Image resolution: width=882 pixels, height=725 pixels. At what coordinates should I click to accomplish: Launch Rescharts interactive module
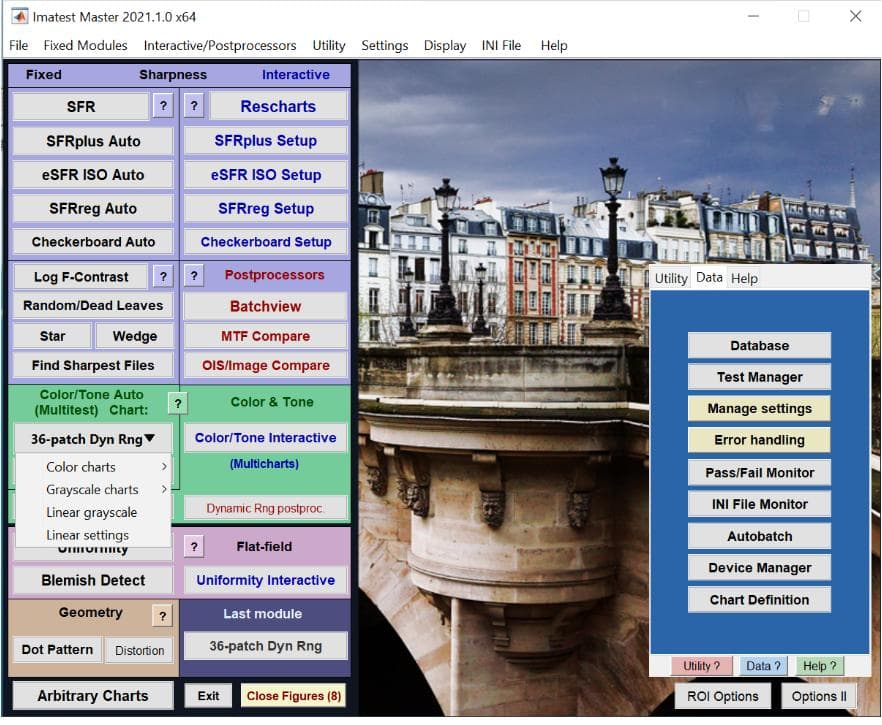pos(278,106)
